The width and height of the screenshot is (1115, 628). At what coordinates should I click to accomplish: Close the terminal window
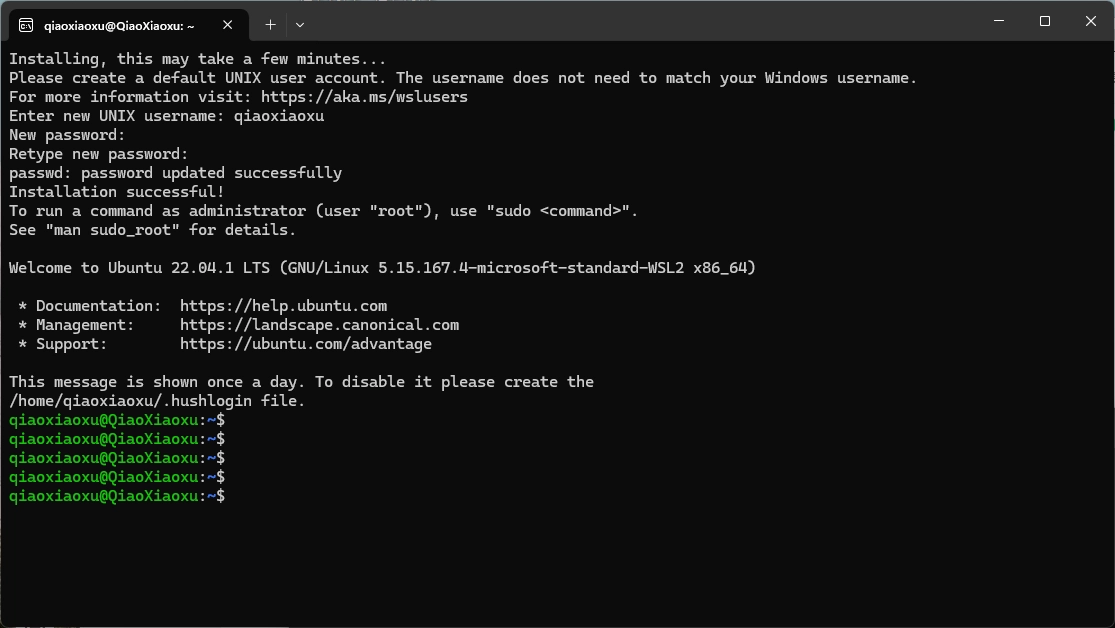pyautogui.click(x=1090, y=21)
